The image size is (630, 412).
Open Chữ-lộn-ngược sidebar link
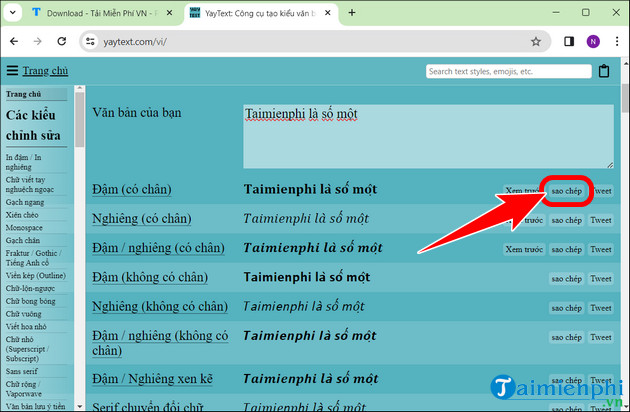click(x=30, y=289)
